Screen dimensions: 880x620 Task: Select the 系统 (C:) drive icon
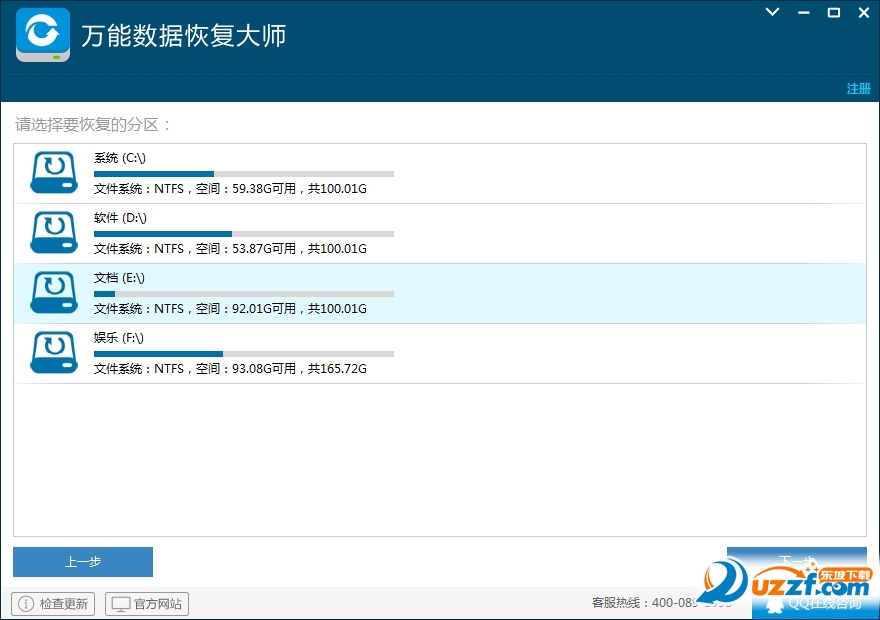pyautogui.click(x=52, y=171)
